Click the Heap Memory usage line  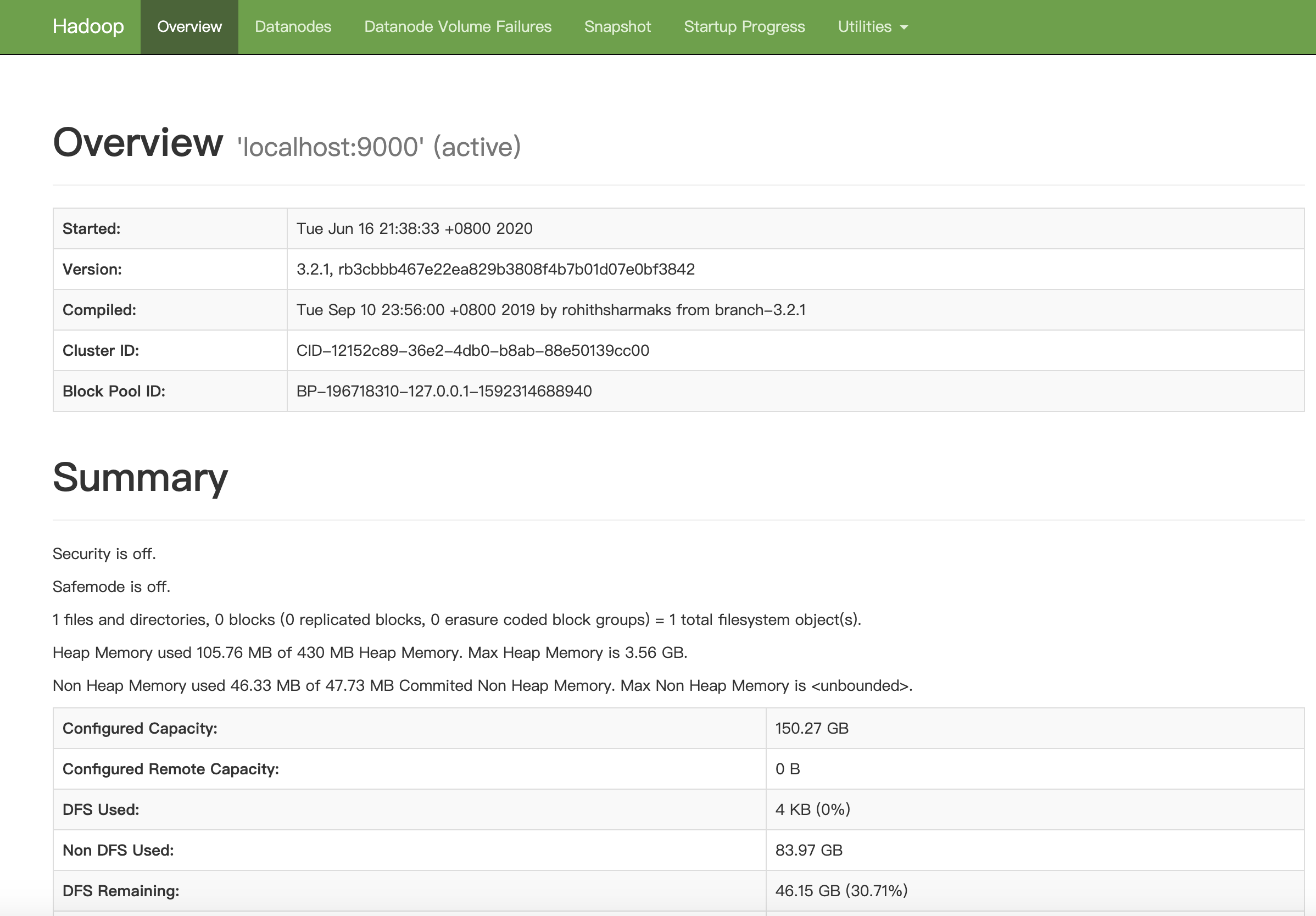pos(370,653)
